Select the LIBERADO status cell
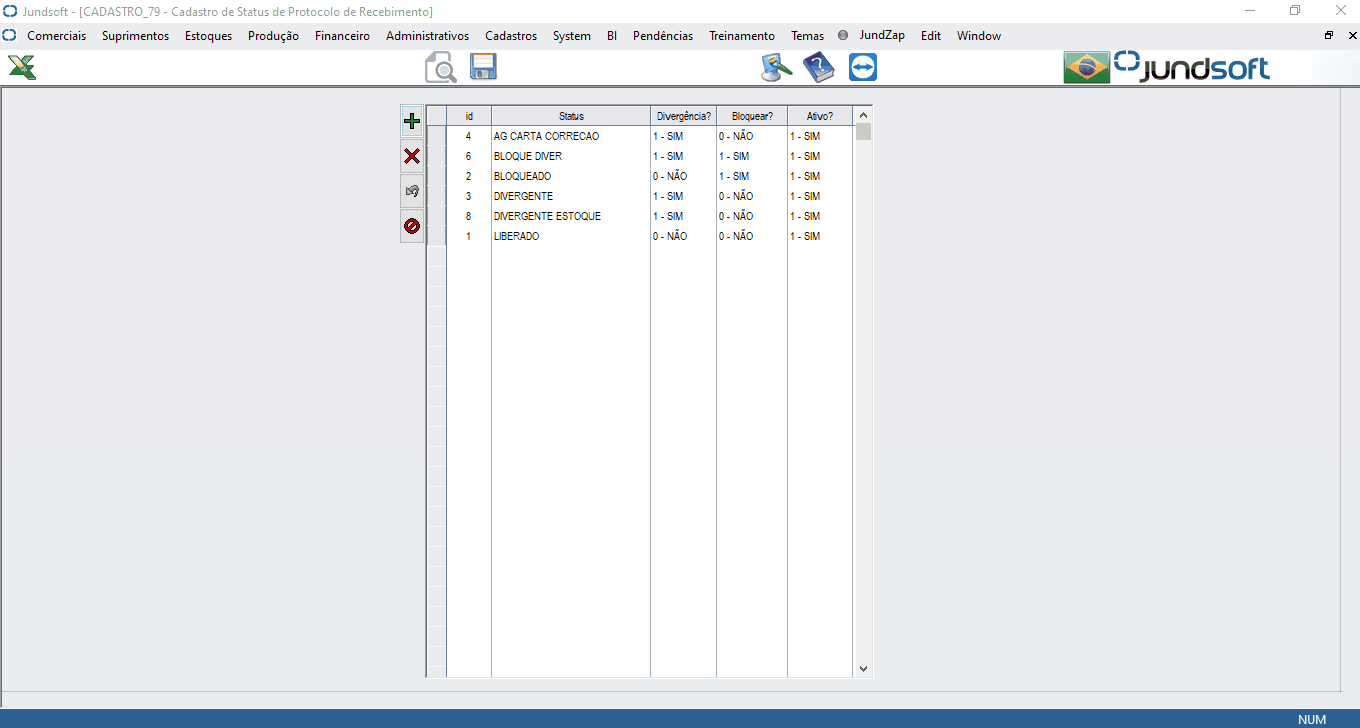1360x728 pixels. coord(571,236)
